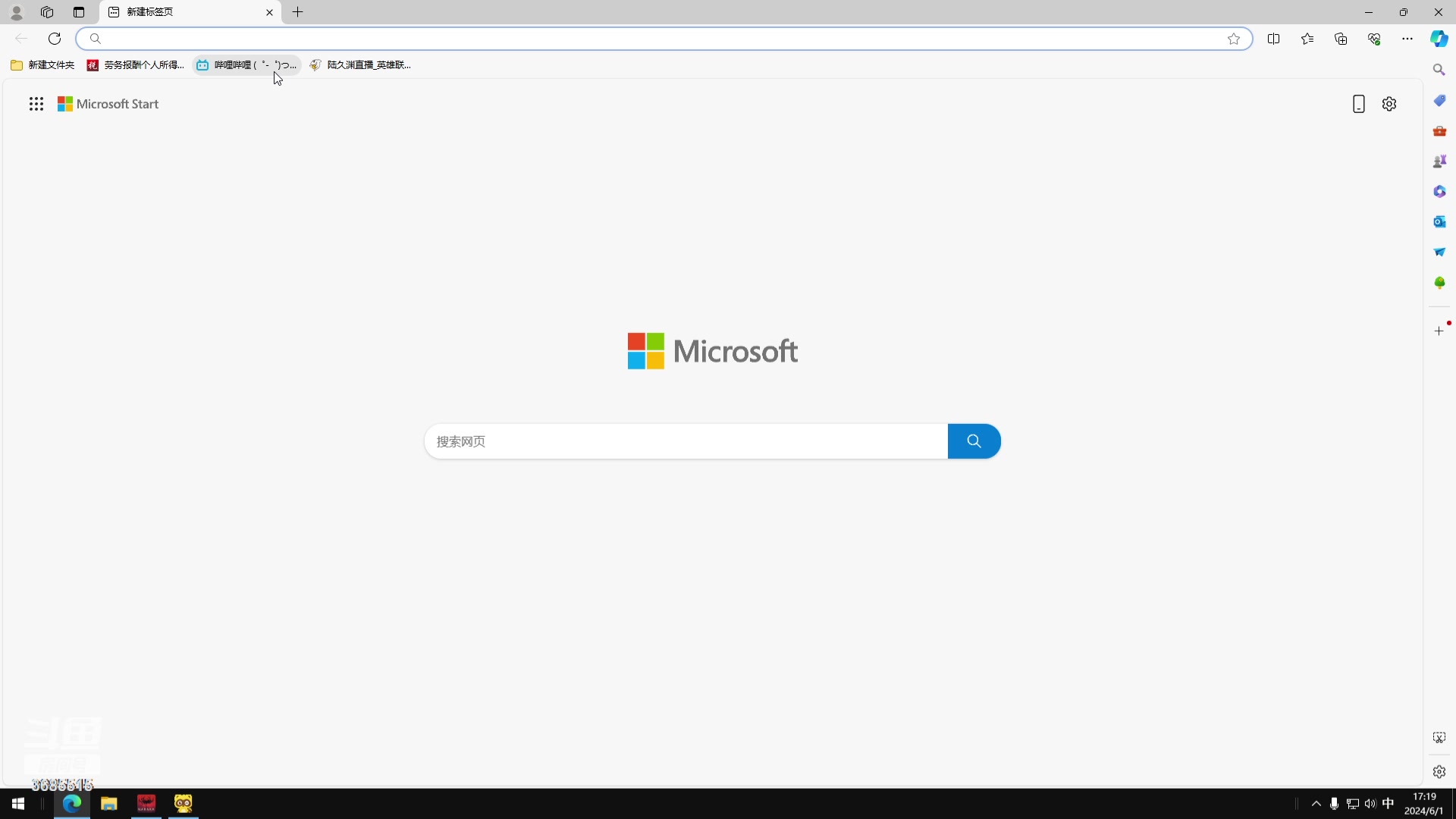Show hidden system tray icons

coord(1316,804)
